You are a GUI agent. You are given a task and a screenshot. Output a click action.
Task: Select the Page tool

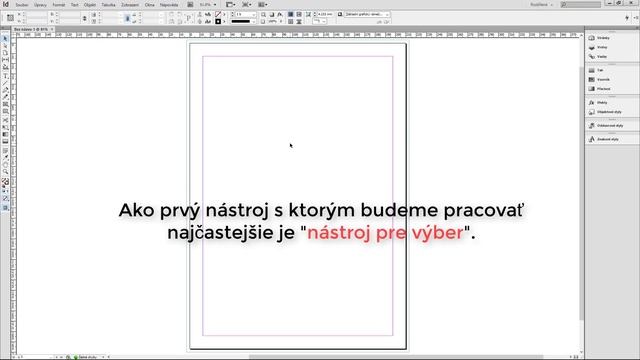click(5, 53)
